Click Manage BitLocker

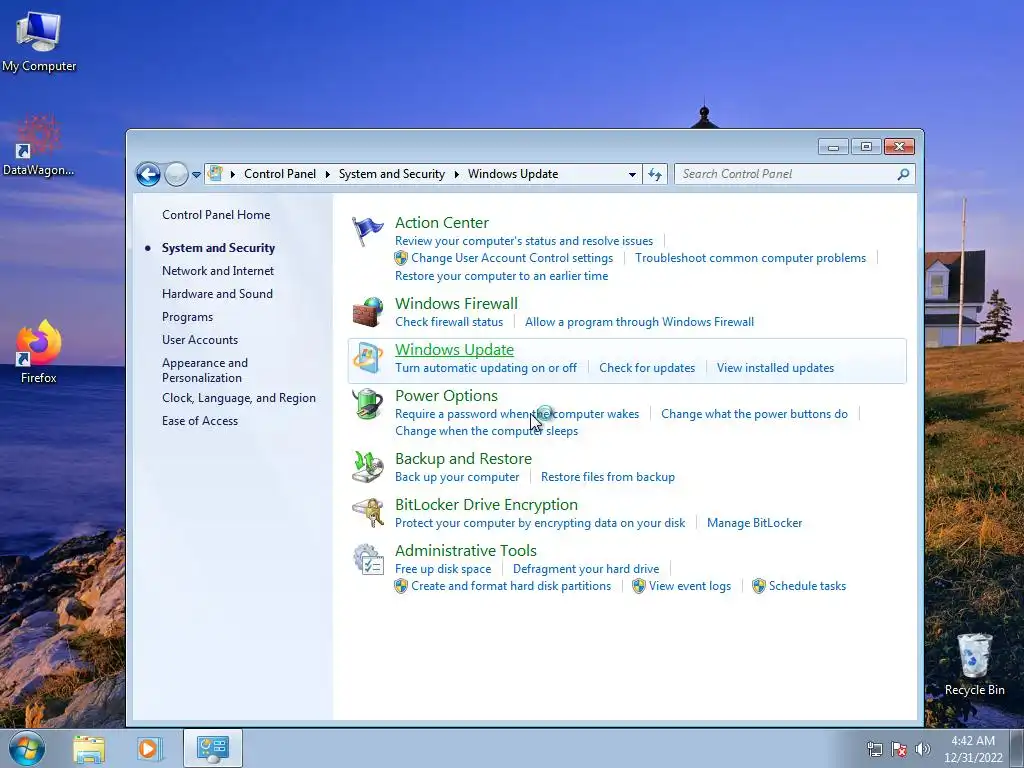tap(754, 523)
